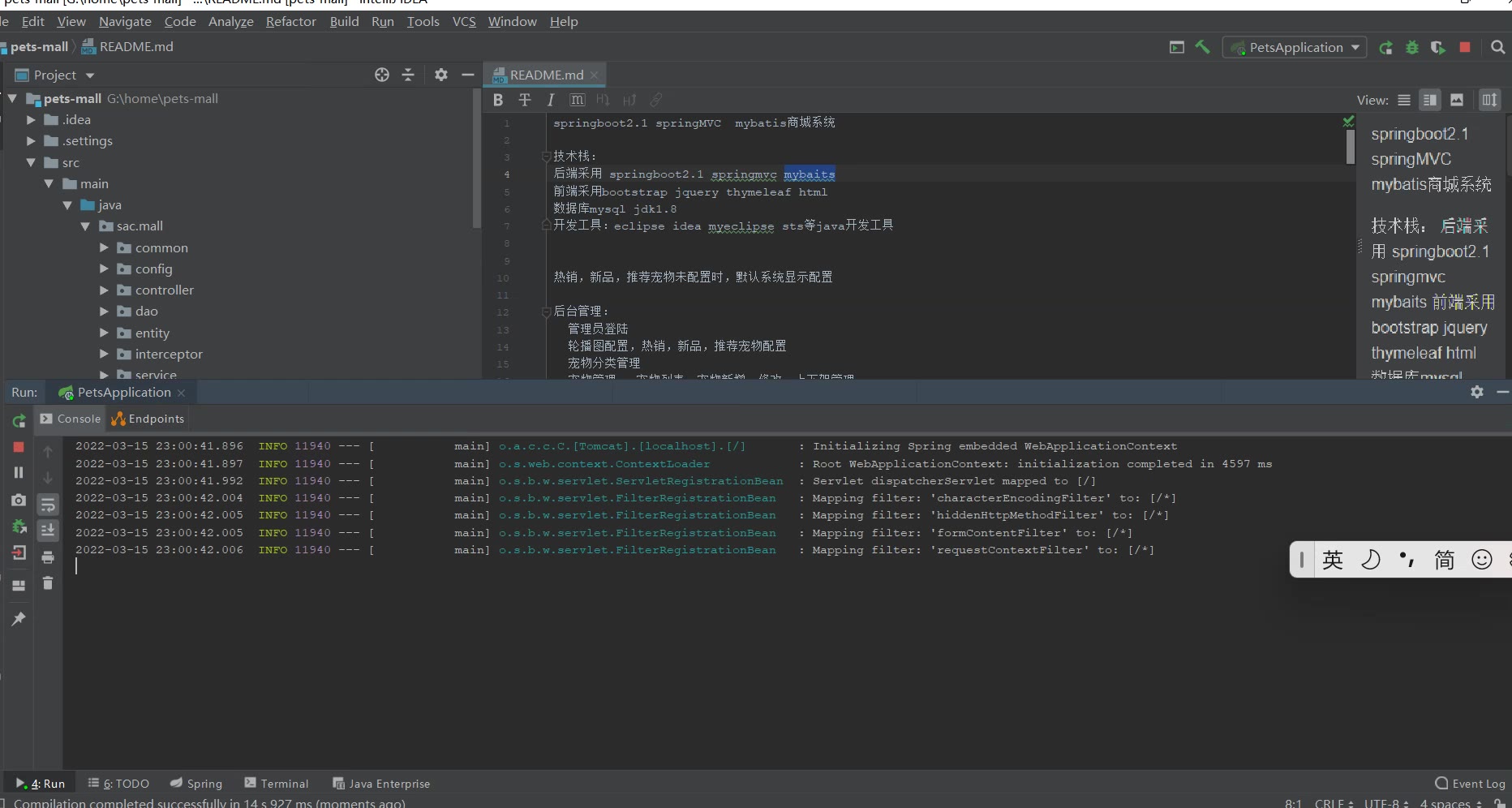Open the VCS menu
Viewport: 1512px width, 808px height.
[x=464, y=22]
